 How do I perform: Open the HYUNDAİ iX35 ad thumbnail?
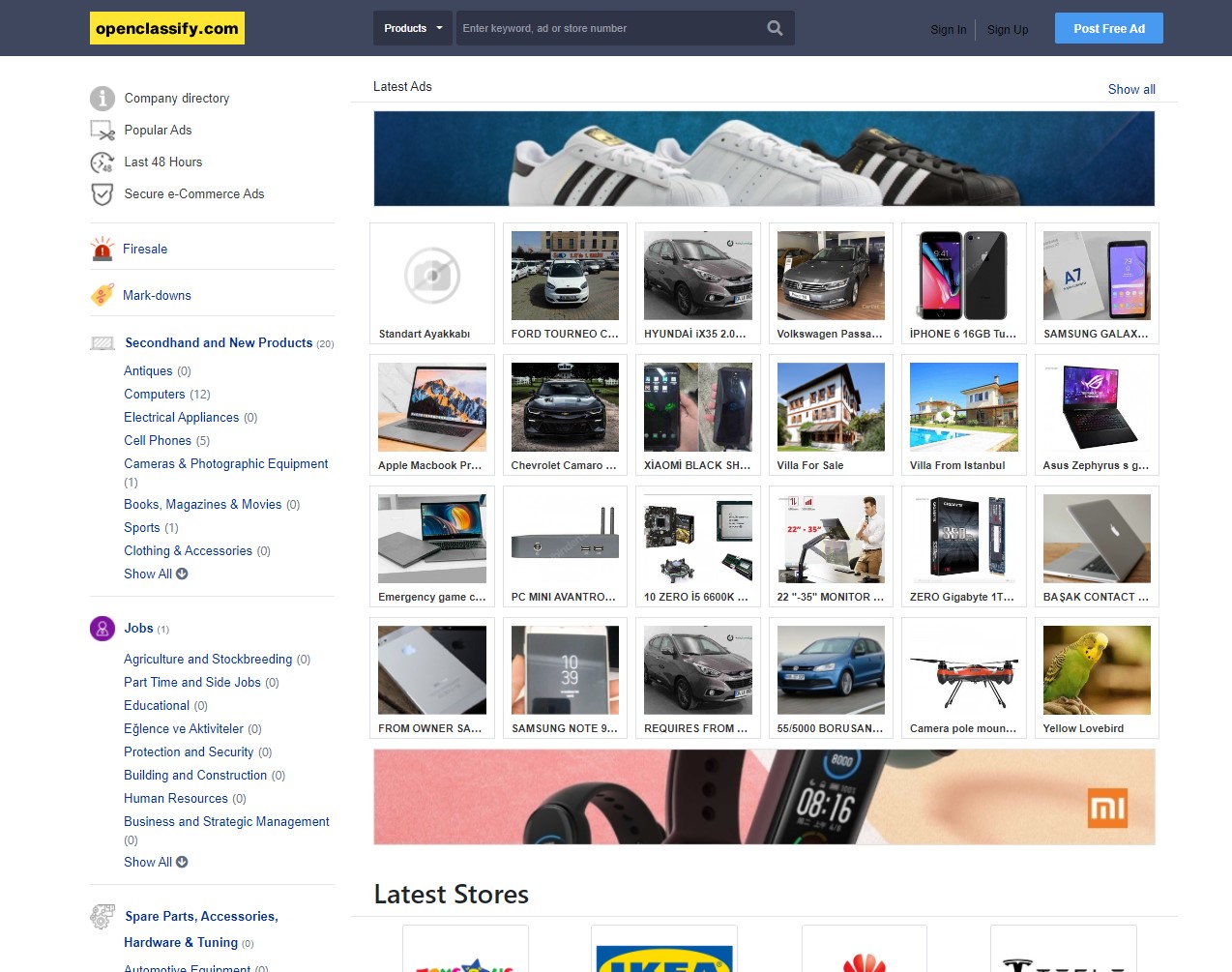[x=698, y=276]
